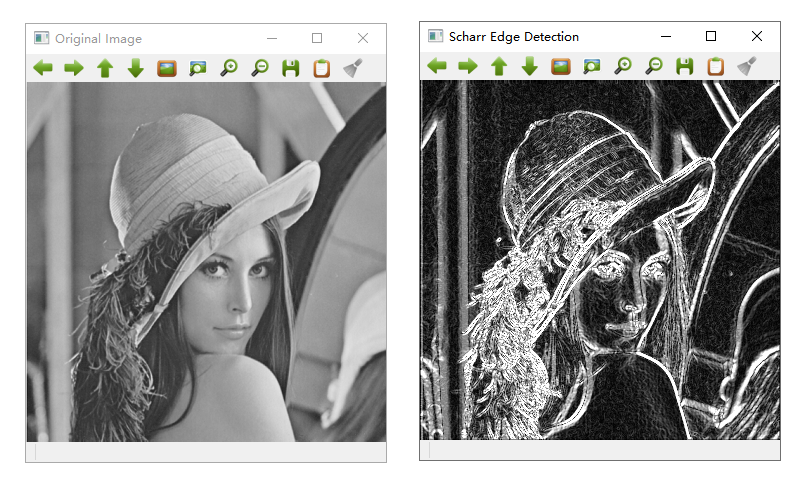This screenshot has height=487, width=803.
Task: Click fit-to-window zoom icon in Original Image window
Action: coord(198,68)
